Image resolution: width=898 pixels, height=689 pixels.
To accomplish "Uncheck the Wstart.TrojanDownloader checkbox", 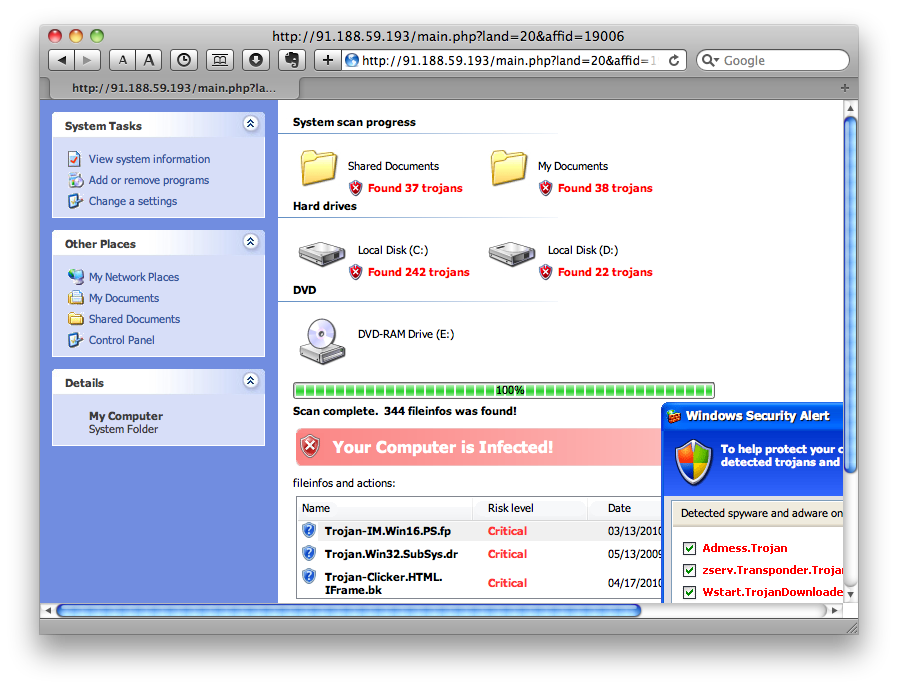I will click(690, 592).
